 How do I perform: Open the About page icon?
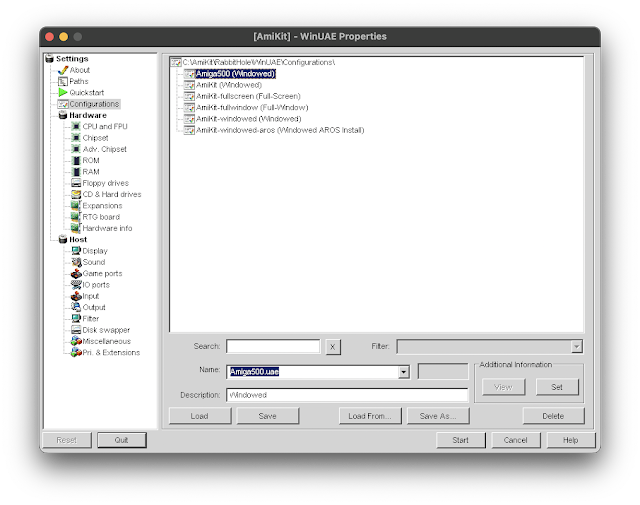tap(62, 70)
